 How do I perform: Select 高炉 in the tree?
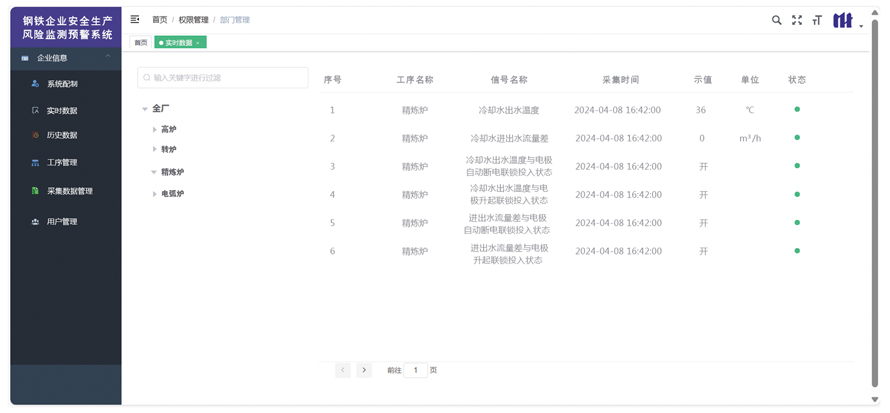(169, 130)
